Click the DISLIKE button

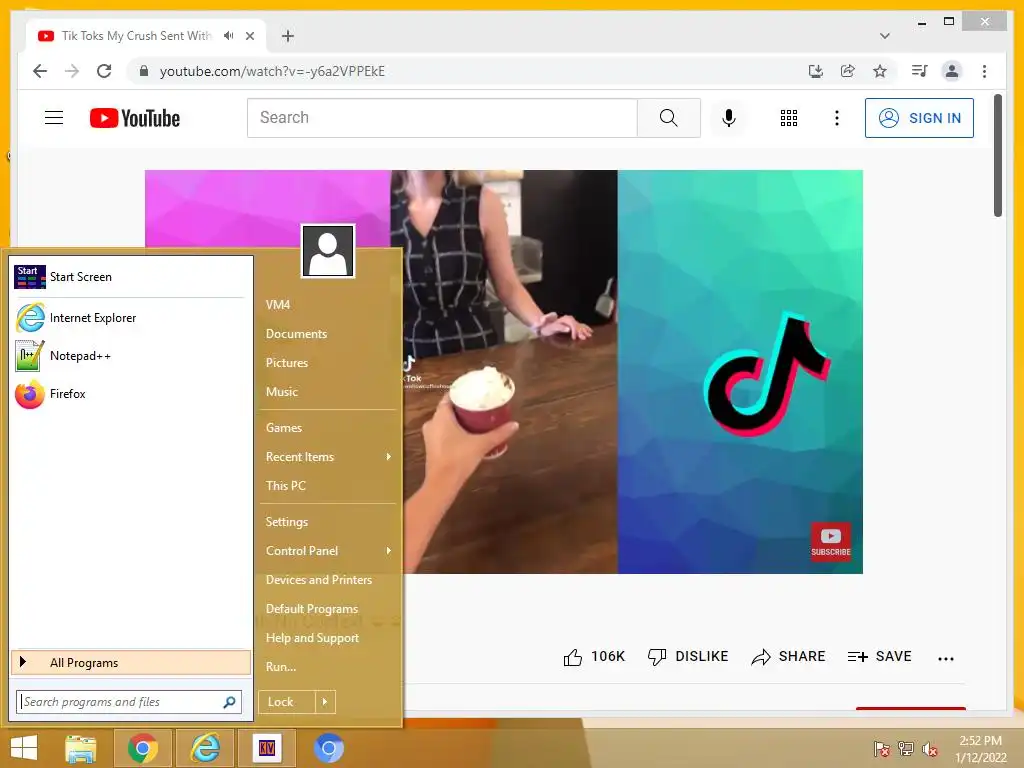click(688, 657)
